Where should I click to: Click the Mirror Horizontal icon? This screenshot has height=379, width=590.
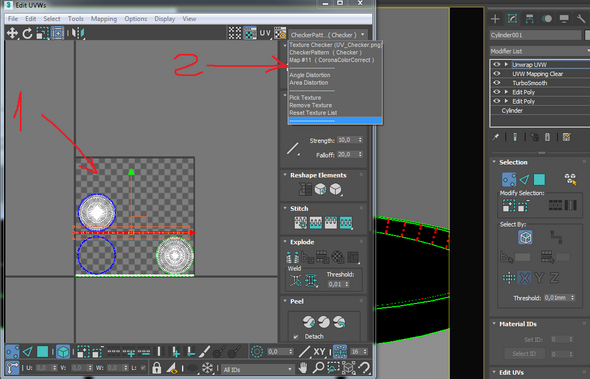79,33
